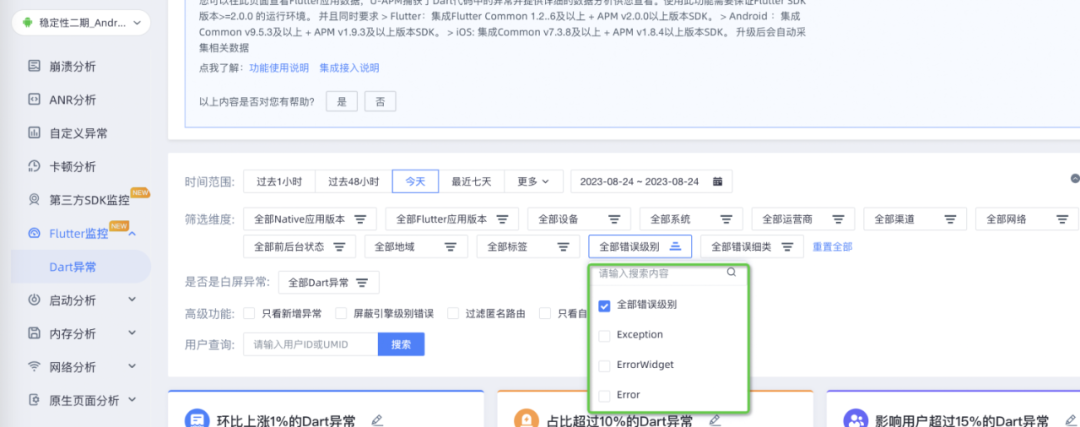Open the 全部Native应用版本 filter

(x=310, y=219)
